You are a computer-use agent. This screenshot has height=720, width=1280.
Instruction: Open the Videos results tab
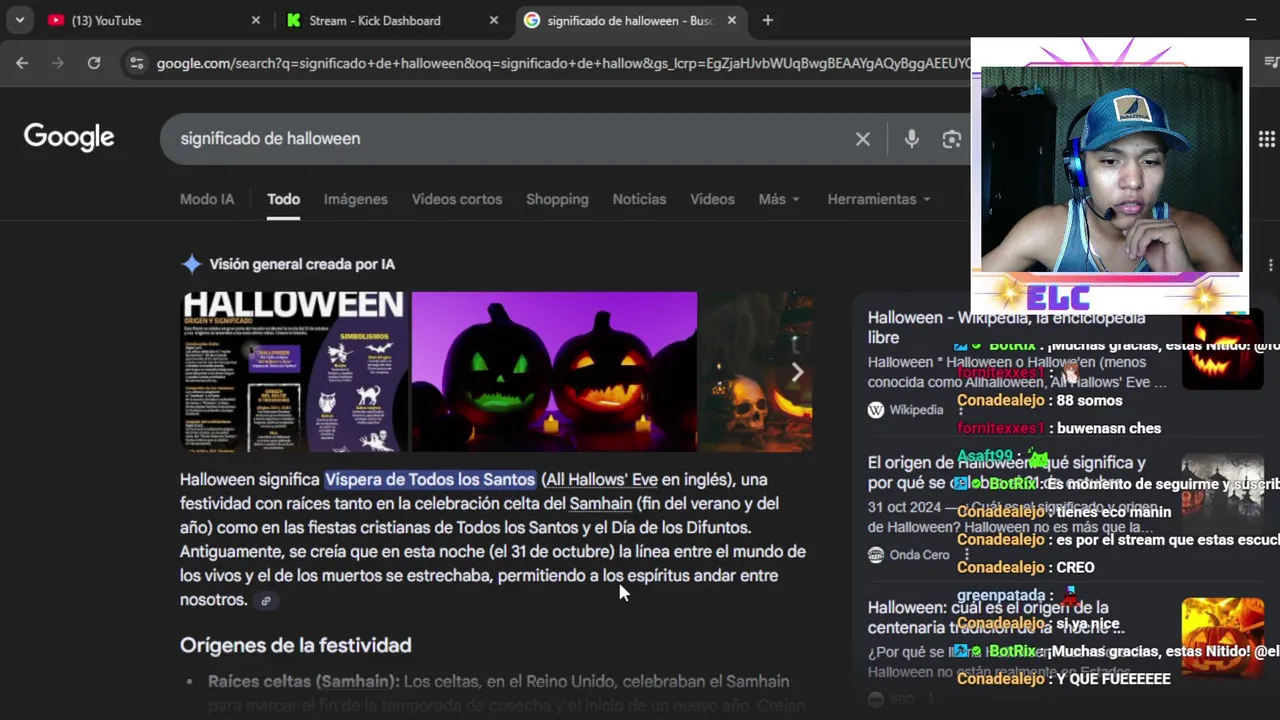coord(712,199)
